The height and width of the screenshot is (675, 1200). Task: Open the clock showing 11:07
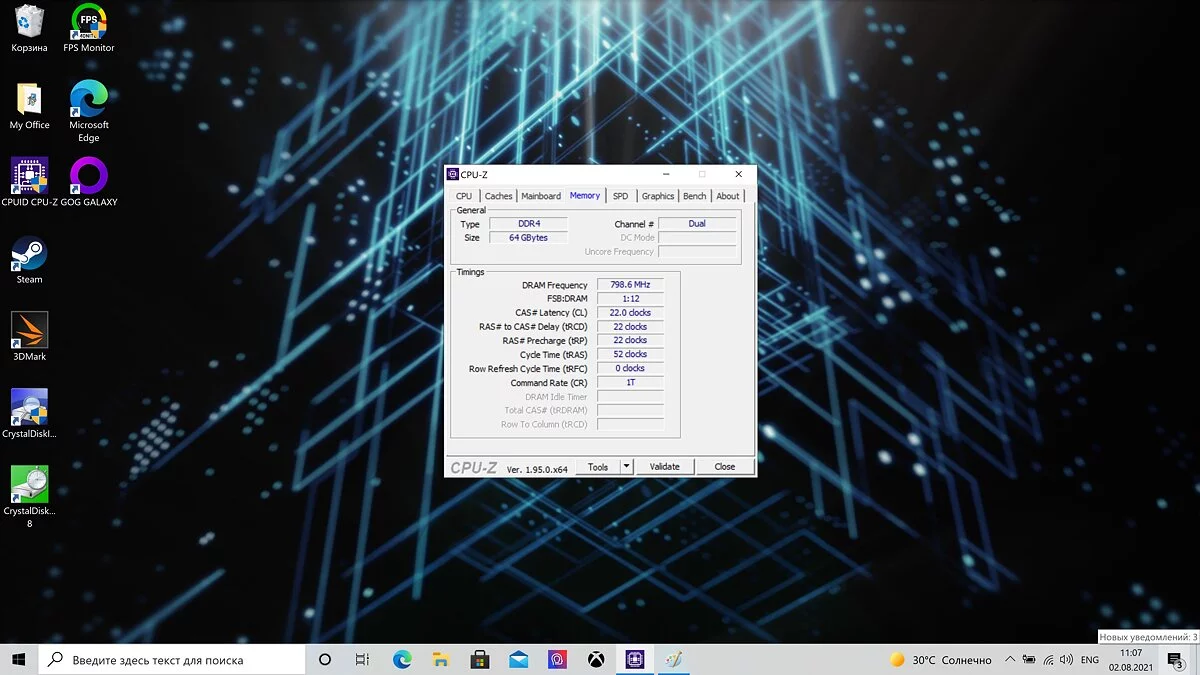[x=1131, y=660]
